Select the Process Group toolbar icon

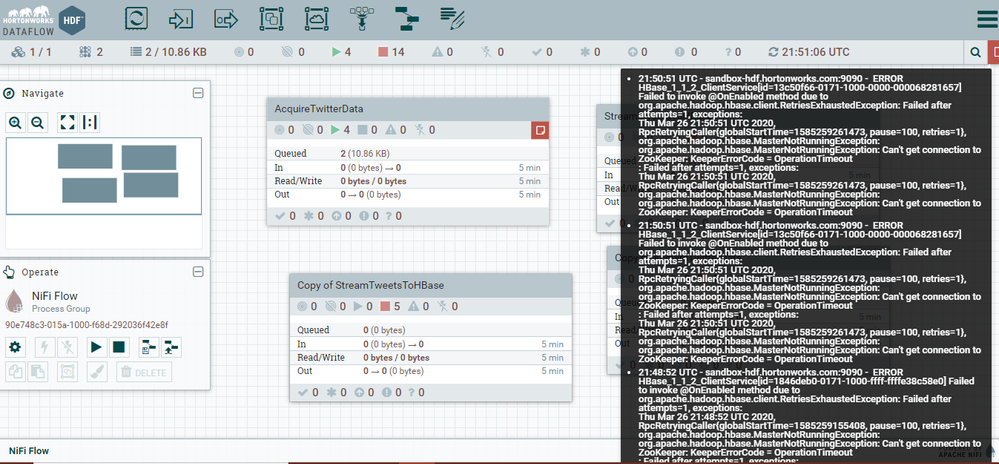tap(271, 19)
